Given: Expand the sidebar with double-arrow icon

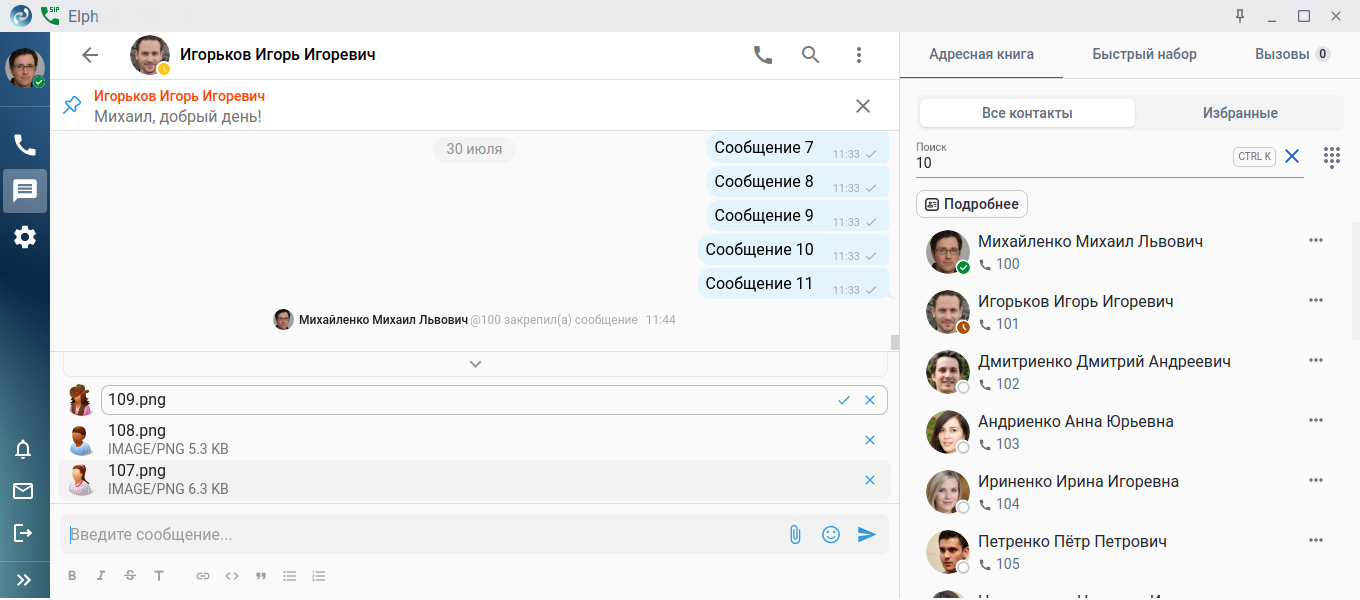Looking at the screenshot, I should (23, 579).
